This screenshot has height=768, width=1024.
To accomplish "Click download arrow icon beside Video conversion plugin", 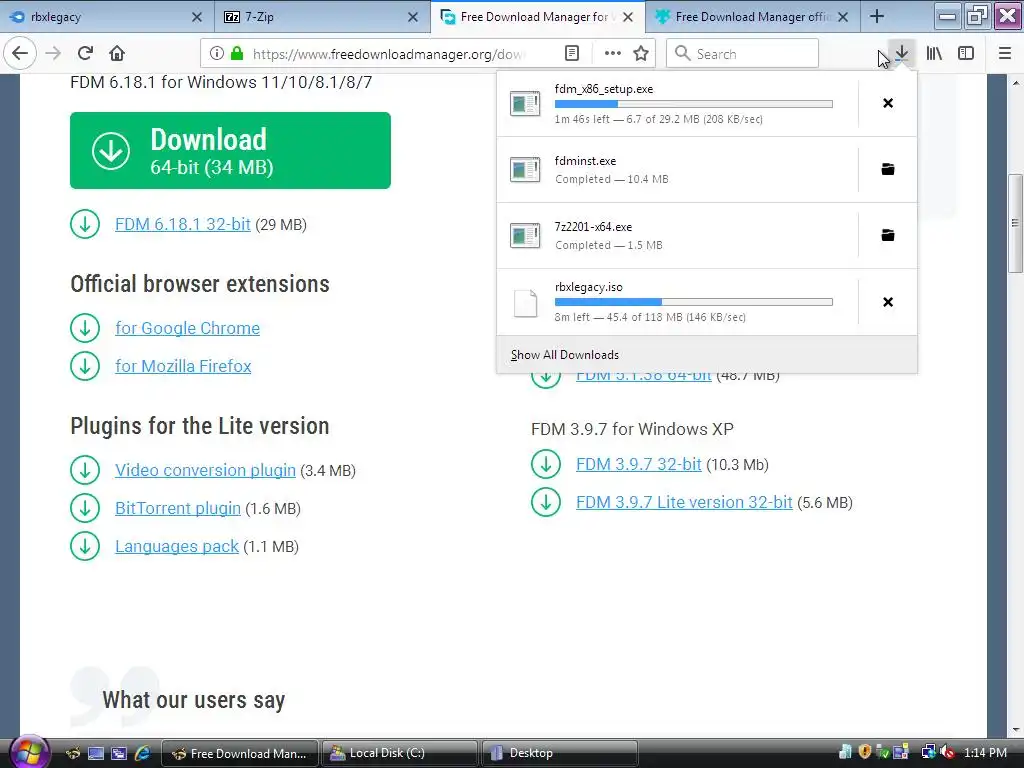I will click(x=85, y=470).
